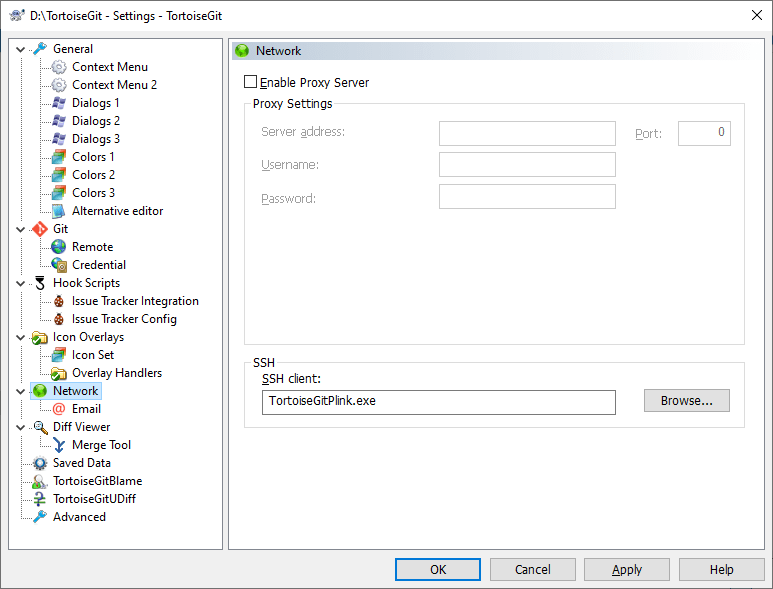The image size is (773, 589).
Task: Select the Saved Data entry
Action: point(82,463)
